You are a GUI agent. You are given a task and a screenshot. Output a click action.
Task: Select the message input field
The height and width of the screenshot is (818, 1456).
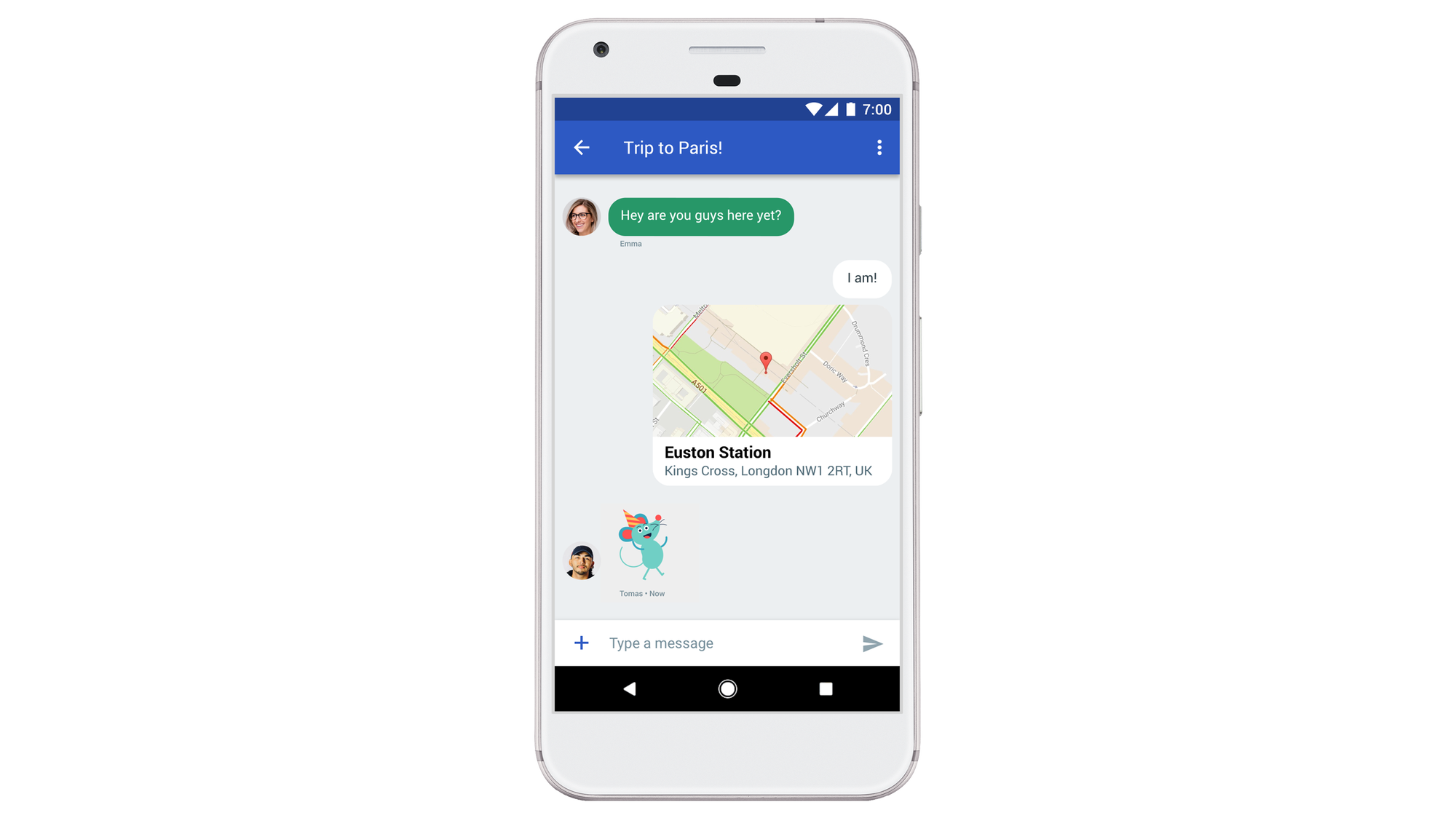point(729,642)
